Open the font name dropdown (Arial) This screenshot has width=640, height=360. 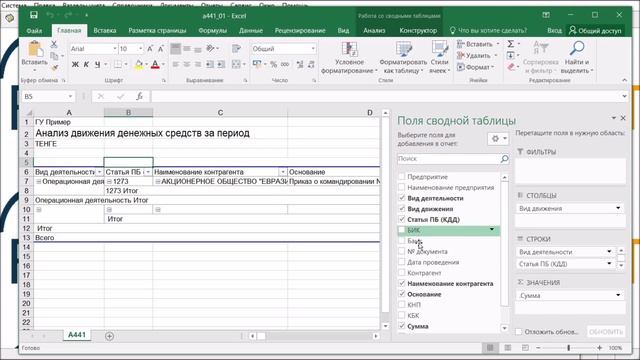pos(115,49)
